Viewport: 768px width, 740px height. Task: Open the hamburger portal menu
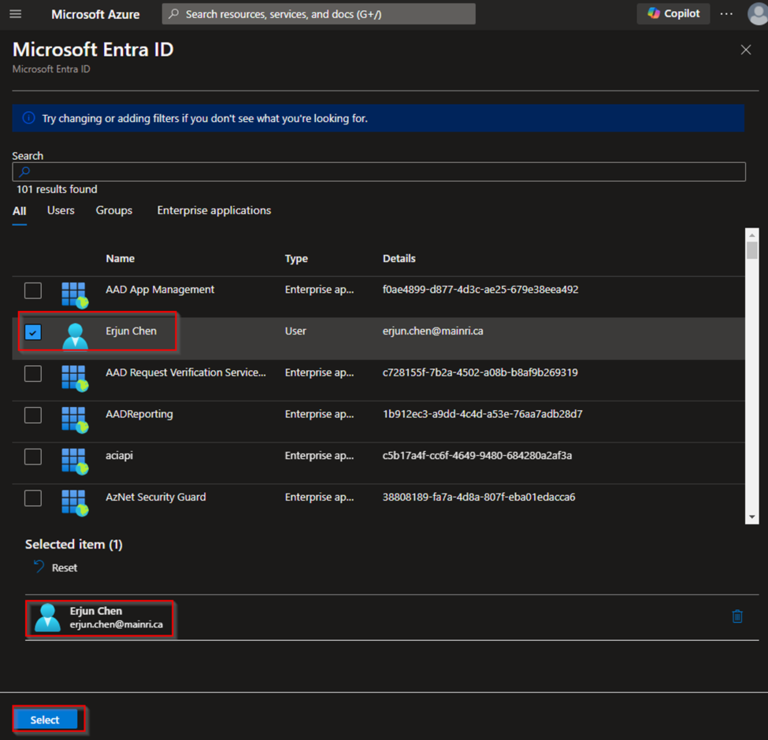(x=15, y=14)
